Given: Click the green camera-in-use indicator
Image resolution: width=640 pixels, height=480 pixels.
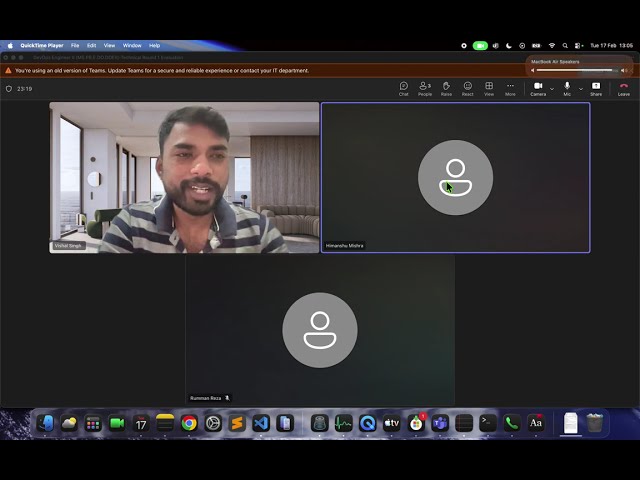Looking at the screenshot, I should coord(480,46).
